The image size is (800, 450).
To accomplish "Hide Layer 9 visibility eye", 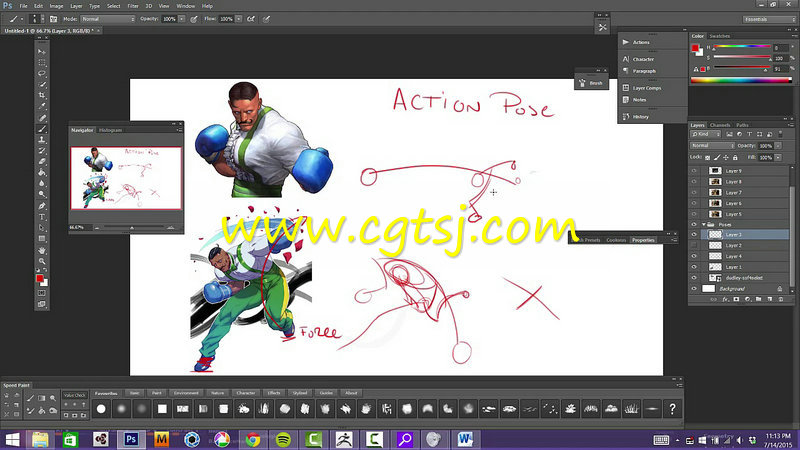I will [x=694, y=171].
